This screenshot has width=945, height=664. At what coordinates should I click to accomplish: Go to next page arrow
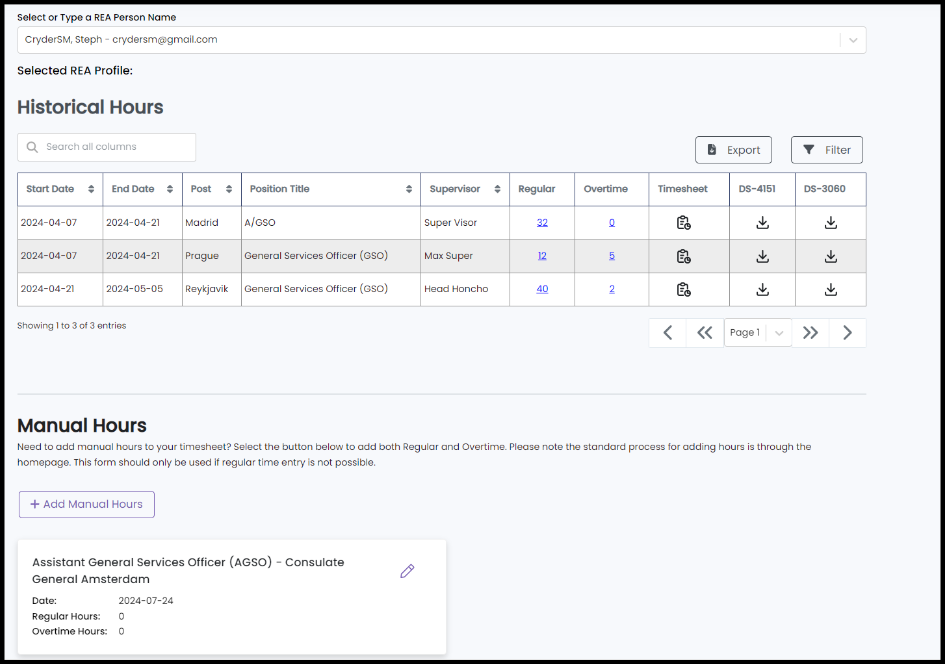click(x=847, y=333)
